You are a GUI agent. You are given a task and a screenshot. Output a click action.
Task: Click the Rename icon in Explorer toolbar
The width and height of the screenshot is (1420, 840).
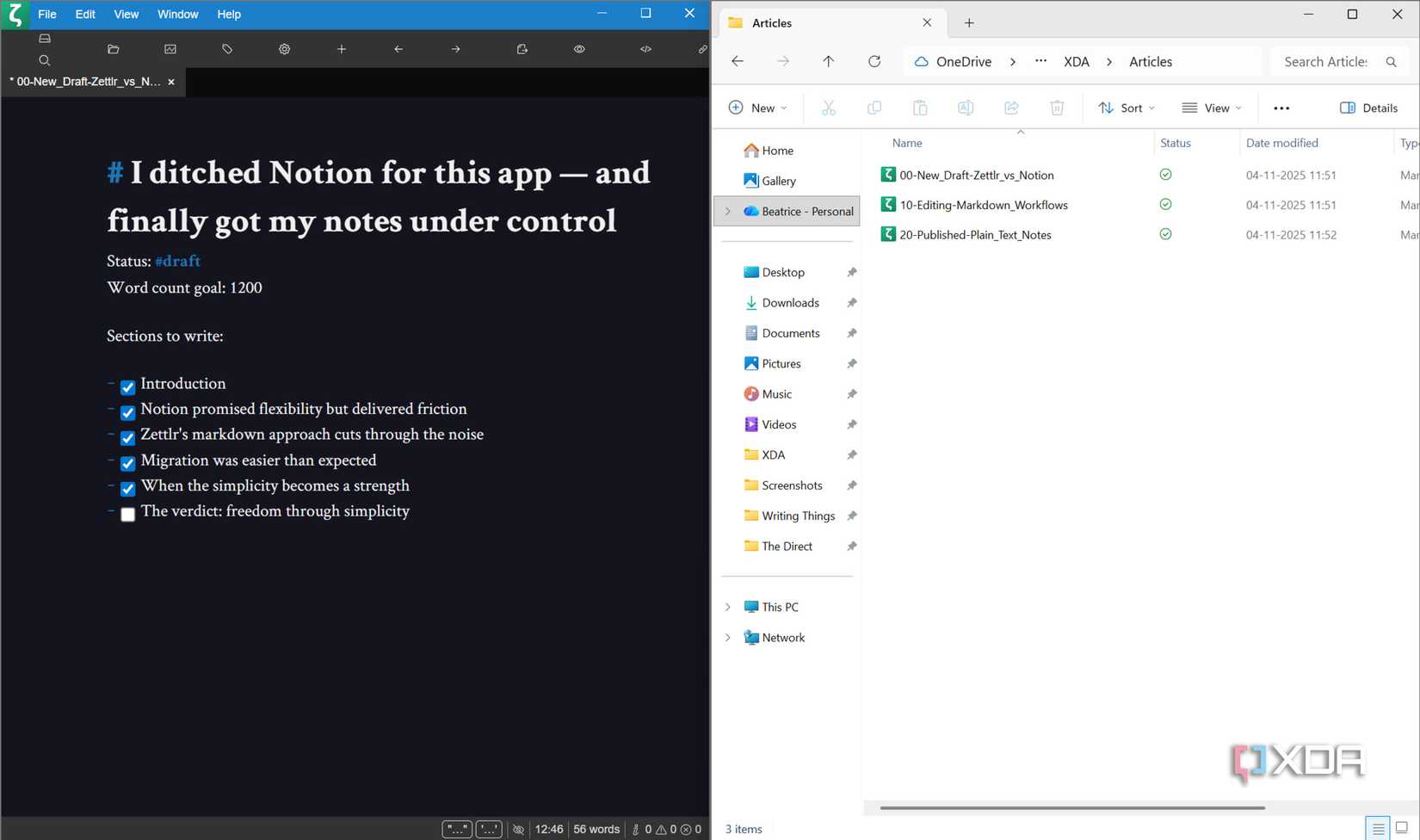(966, 108)
